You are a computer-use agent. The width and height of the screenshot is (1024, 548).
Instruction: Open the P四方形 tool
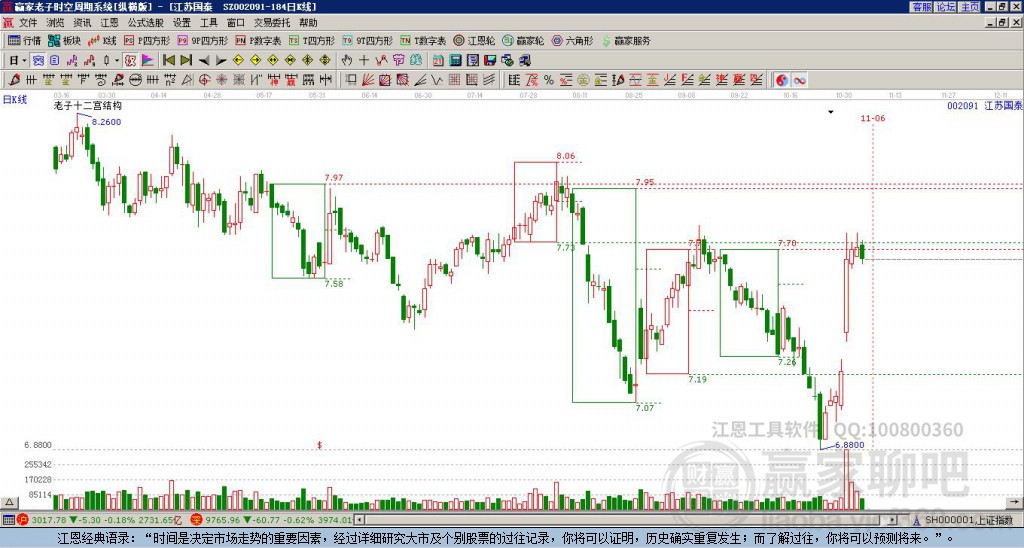point(147,40)
